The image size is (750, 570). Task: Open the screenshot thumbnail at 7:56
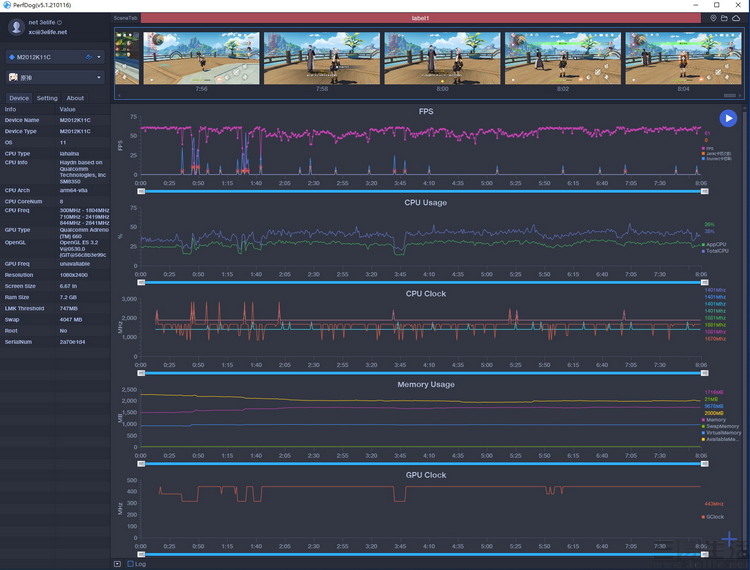click(x=201, y=58)
